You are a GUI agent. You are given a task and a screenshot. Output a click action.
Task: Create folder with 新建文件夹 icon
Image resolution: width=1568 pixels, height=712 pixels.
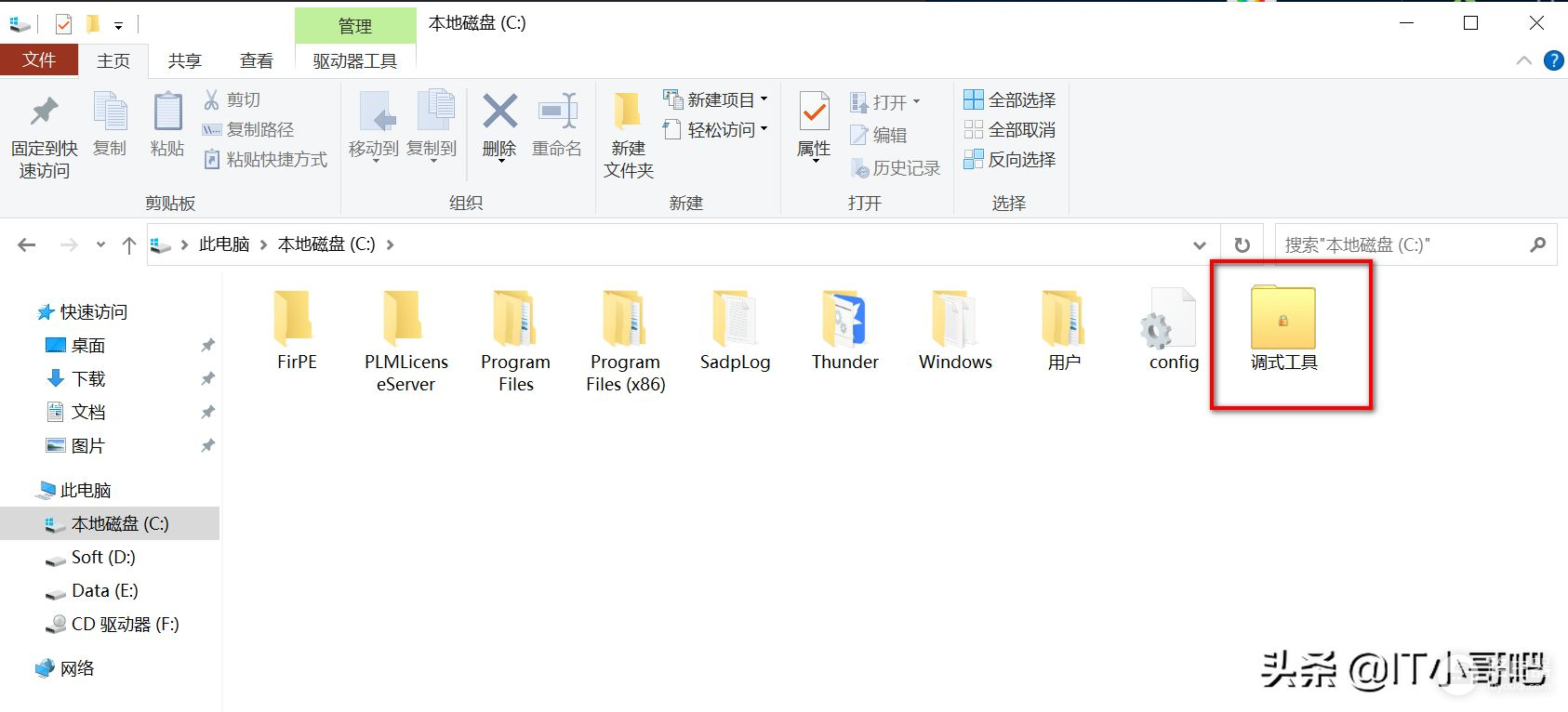pyautogui.click(x=628, y=112)
